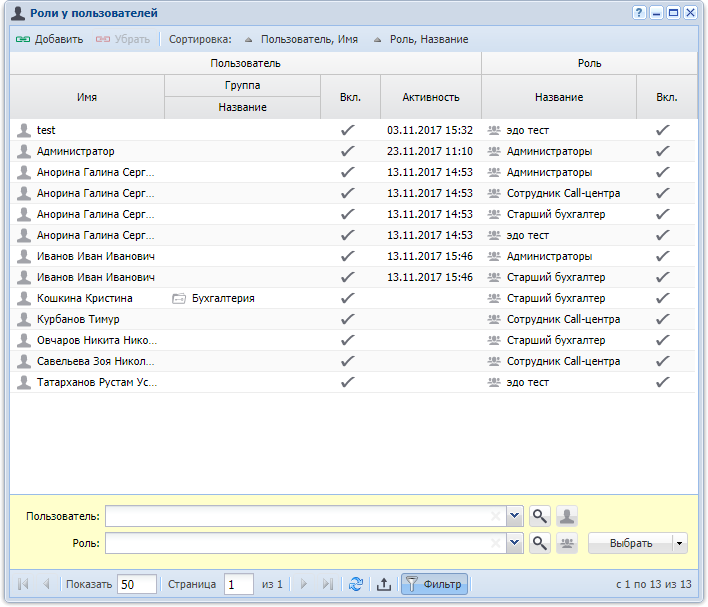Image resolution: width=708 pixels, height=607 pixels.
Task: Click the Выбрать button
Action: [x=630, y=543]
